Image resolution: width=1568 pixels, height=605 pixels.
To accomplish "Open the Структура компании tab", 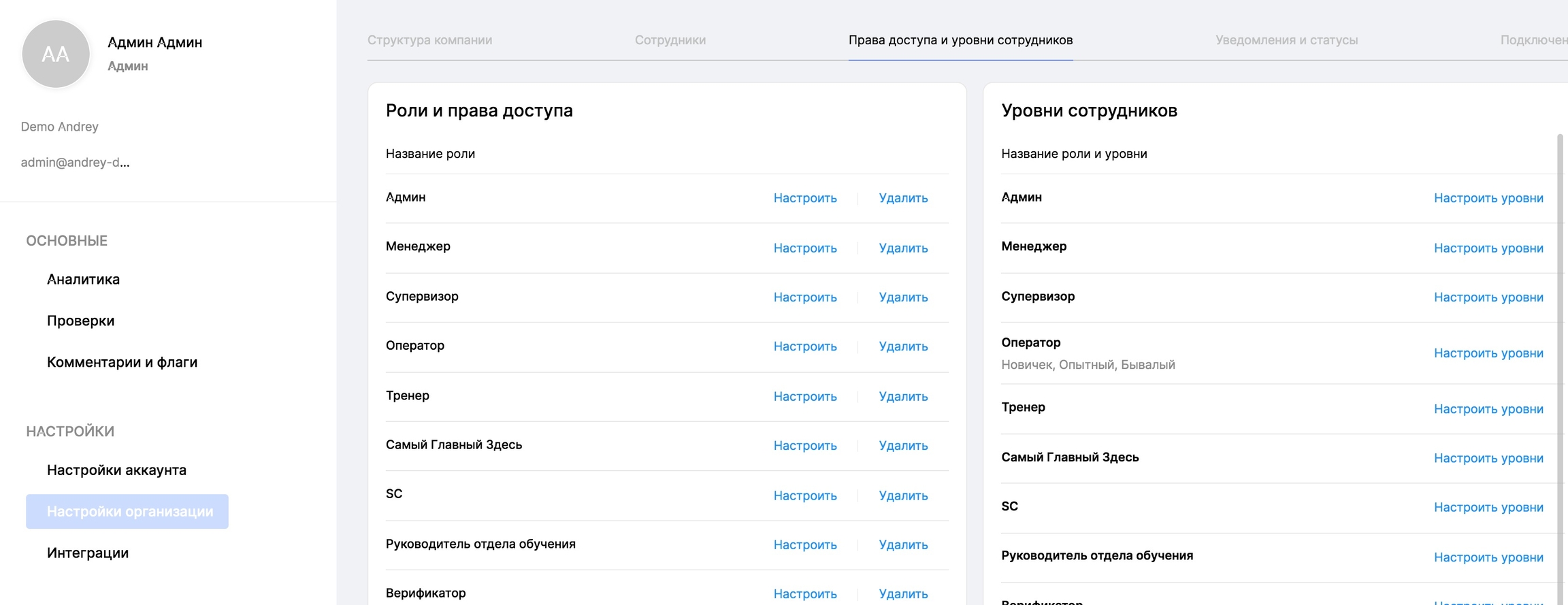I will click(429, 40).
